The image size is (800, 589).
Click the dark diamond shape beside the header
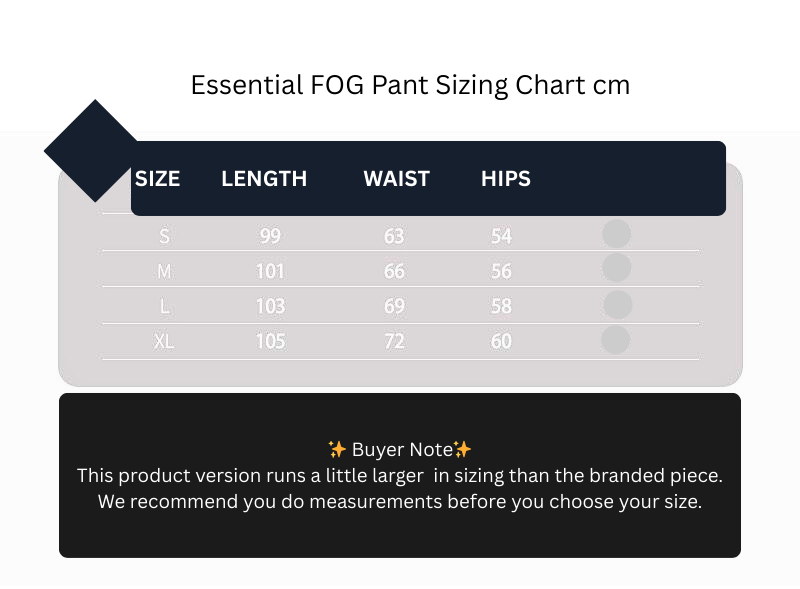coord(90,151)
